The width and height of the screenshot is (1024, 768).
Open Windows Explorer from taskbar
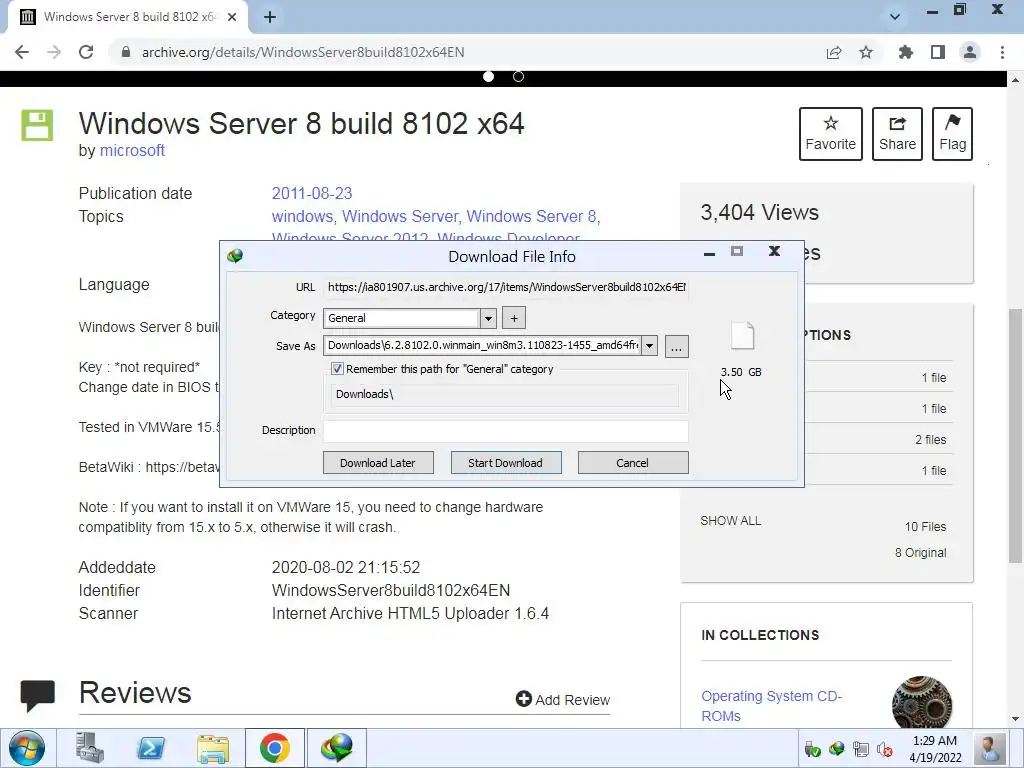(x=214, y=748)
